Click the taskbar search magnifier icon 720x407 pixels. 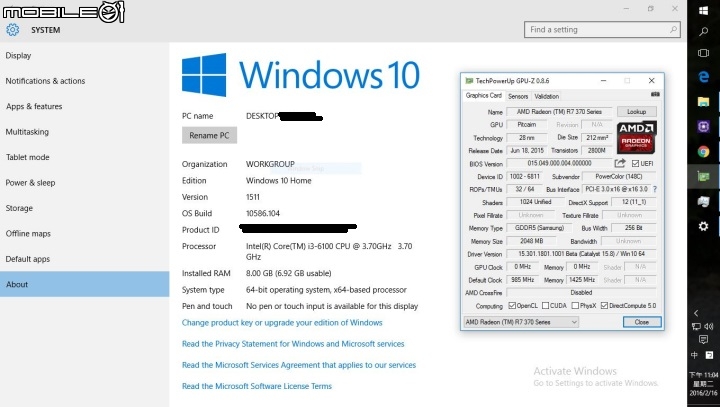[703, 32]
